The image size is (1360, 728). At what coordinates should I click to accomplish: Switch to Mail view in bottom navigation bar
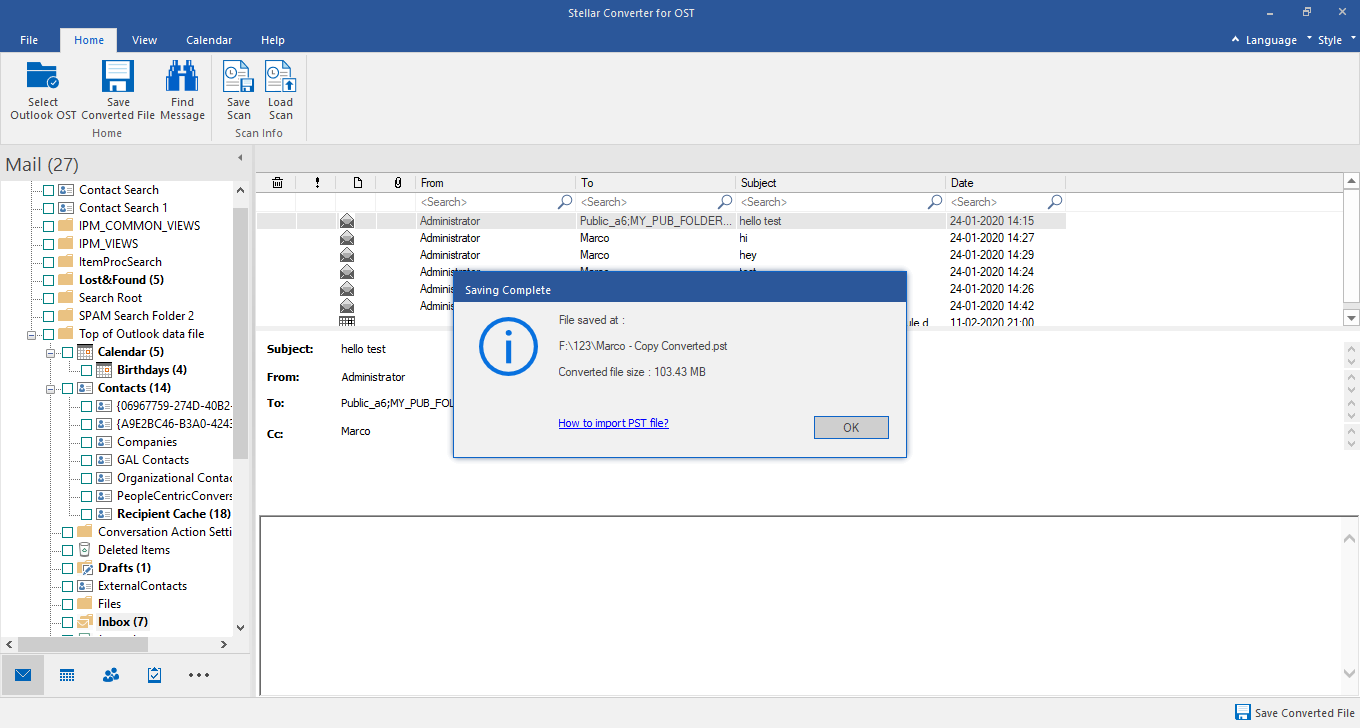(23, 675)
